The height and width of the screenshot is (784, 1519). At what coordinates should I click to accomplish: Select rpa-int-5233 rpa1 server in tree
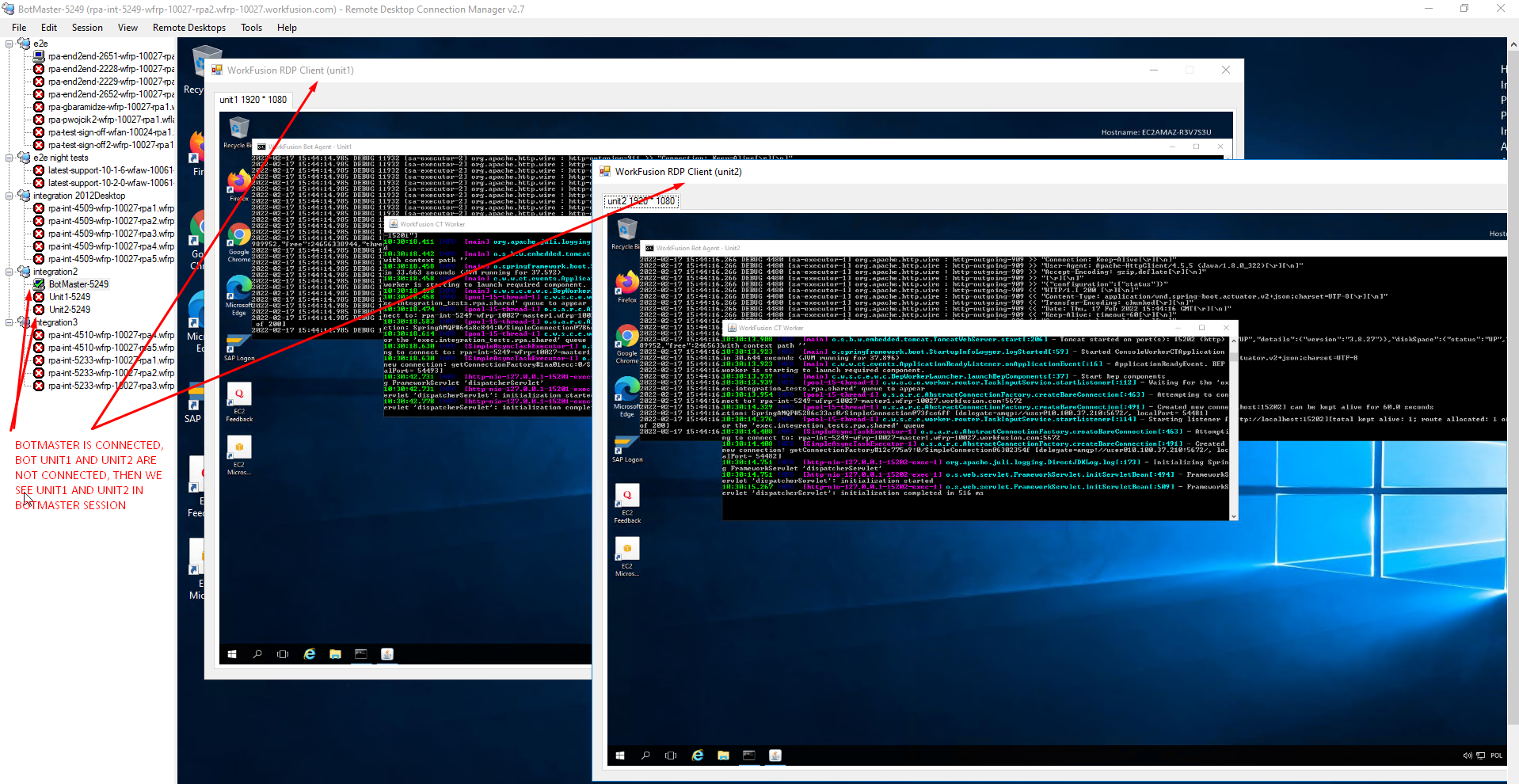click(x=111, y=360)
